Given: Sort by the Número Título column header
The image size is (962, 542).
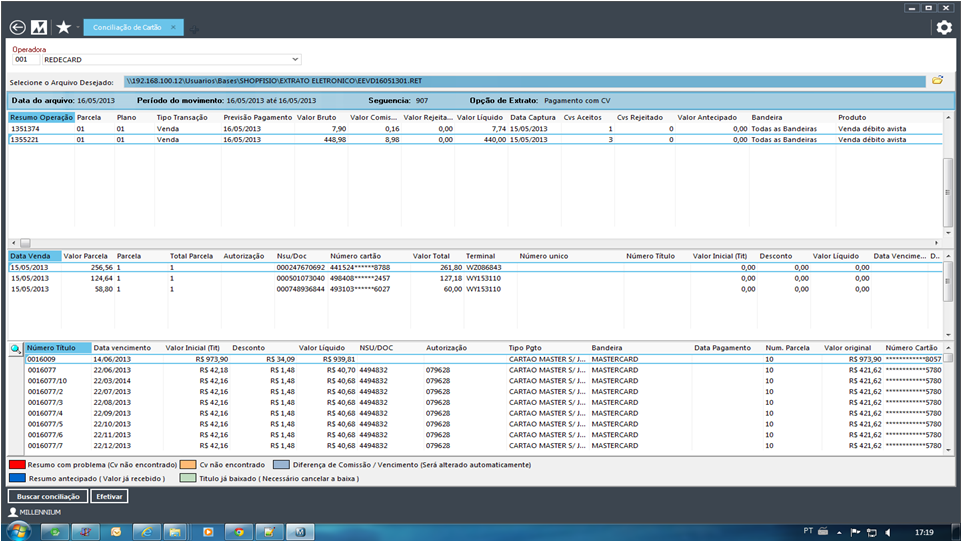Looking at the screenshot, I should 50,348.
